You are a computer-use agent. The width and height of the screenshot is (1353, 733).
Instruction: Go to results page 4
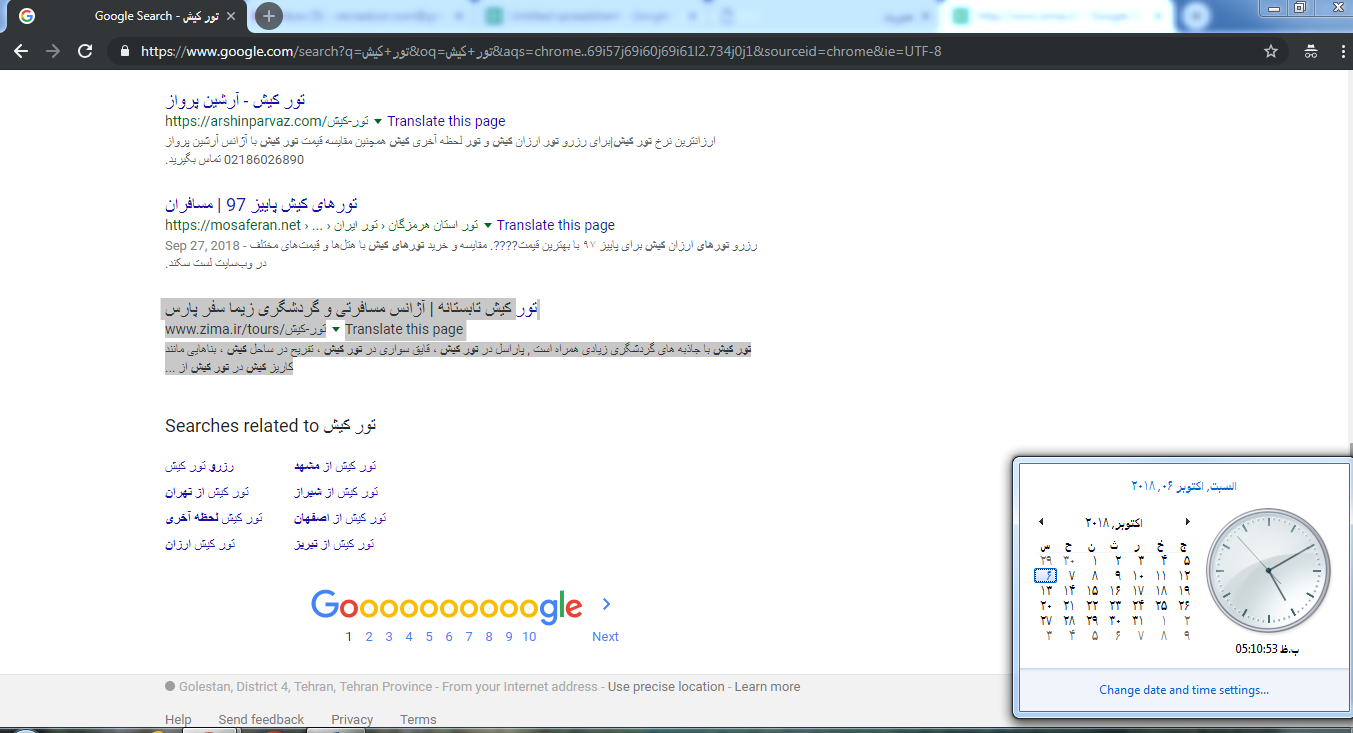point(409,636)
